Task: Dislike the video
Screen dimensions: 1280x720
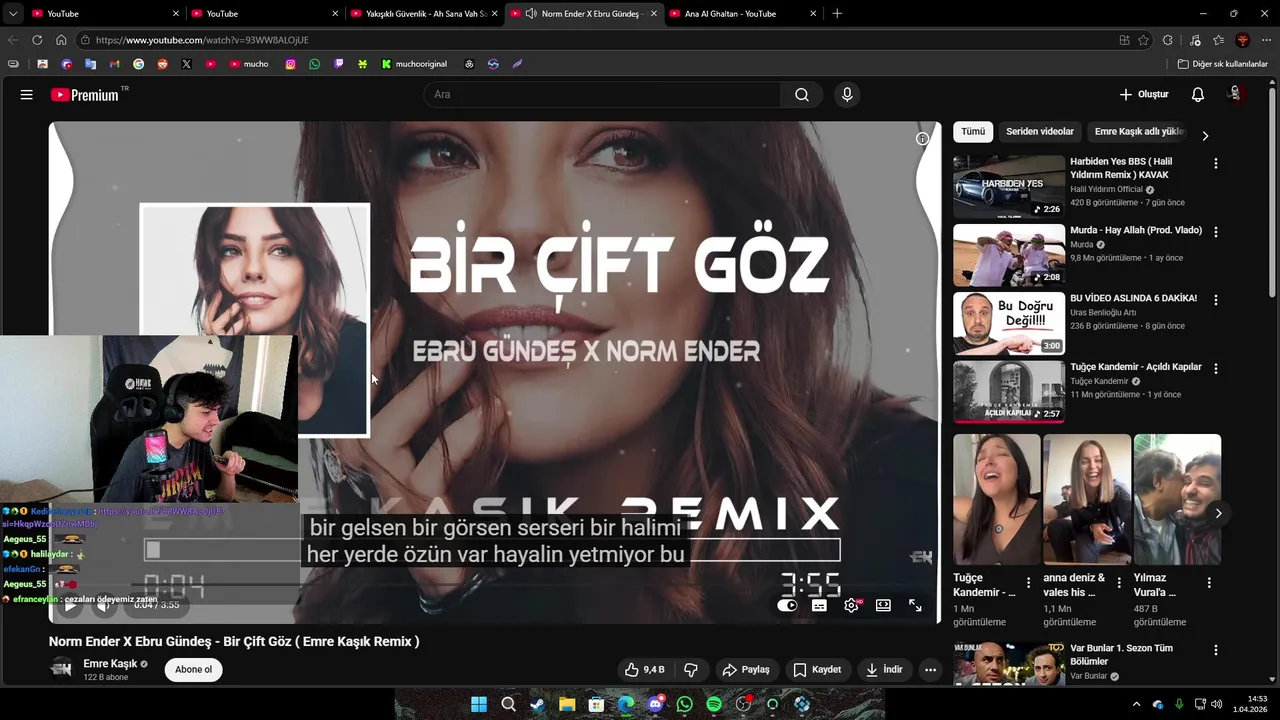Action: tap(690, 670)
